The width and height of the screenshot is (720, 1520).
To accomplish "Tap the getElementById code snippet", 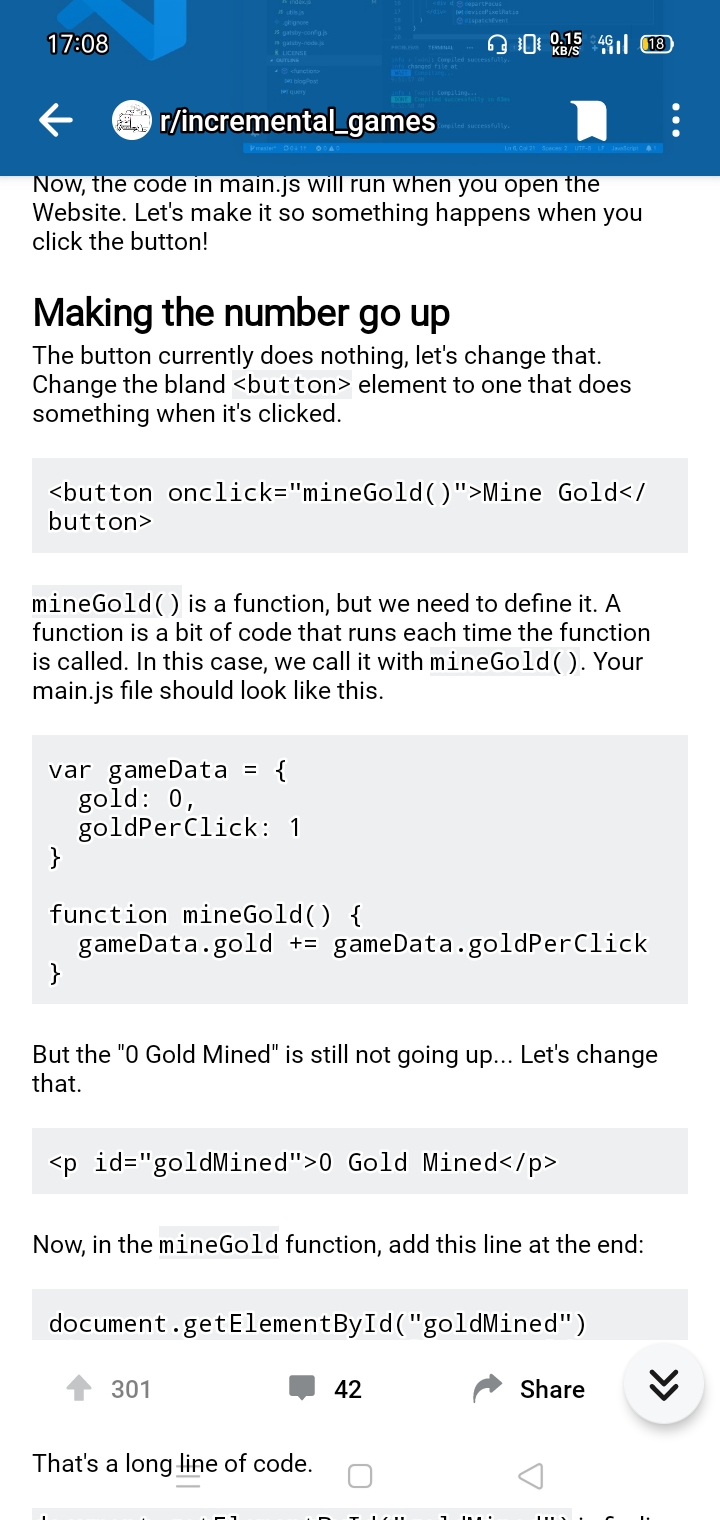I will [360, 1315].
